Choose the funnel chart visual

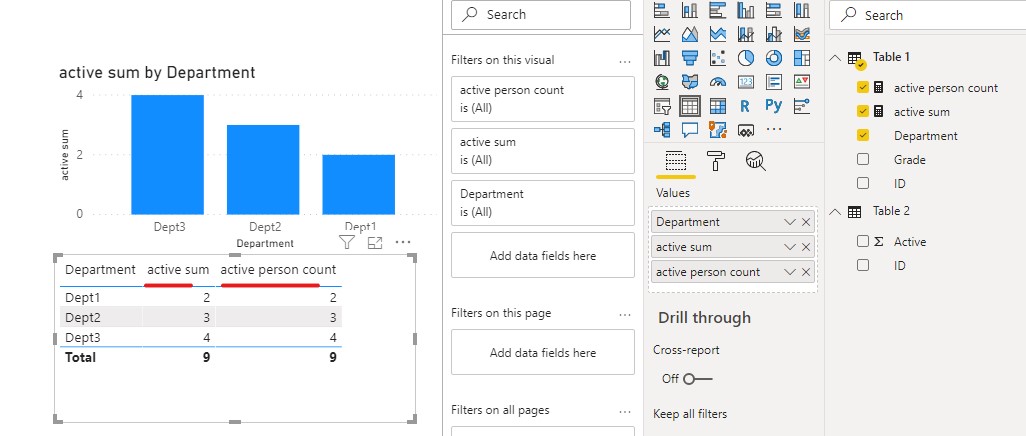point(690,58)
